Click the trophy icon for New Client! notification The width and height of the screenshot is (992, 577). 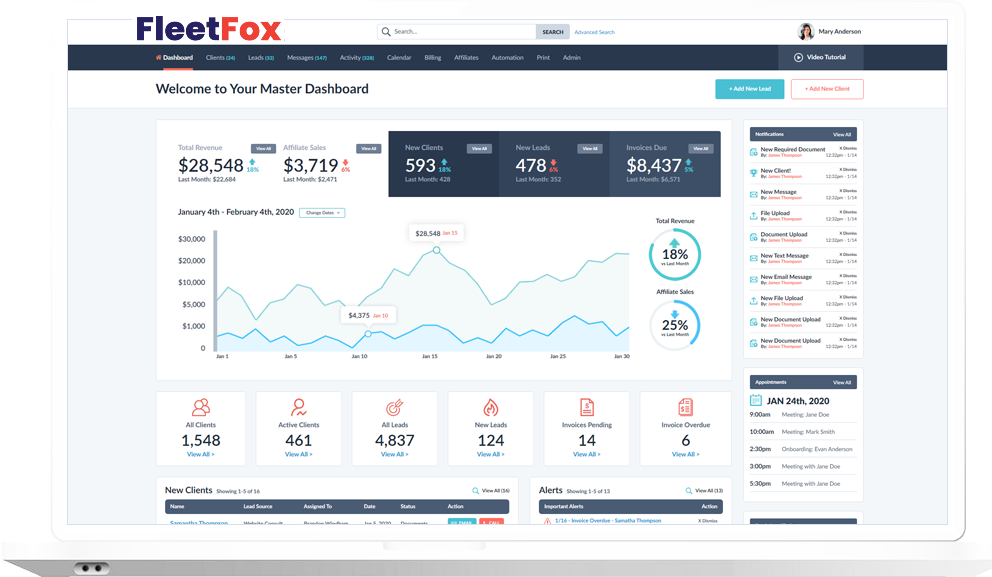pyautogui.click(x=753, y=173)
